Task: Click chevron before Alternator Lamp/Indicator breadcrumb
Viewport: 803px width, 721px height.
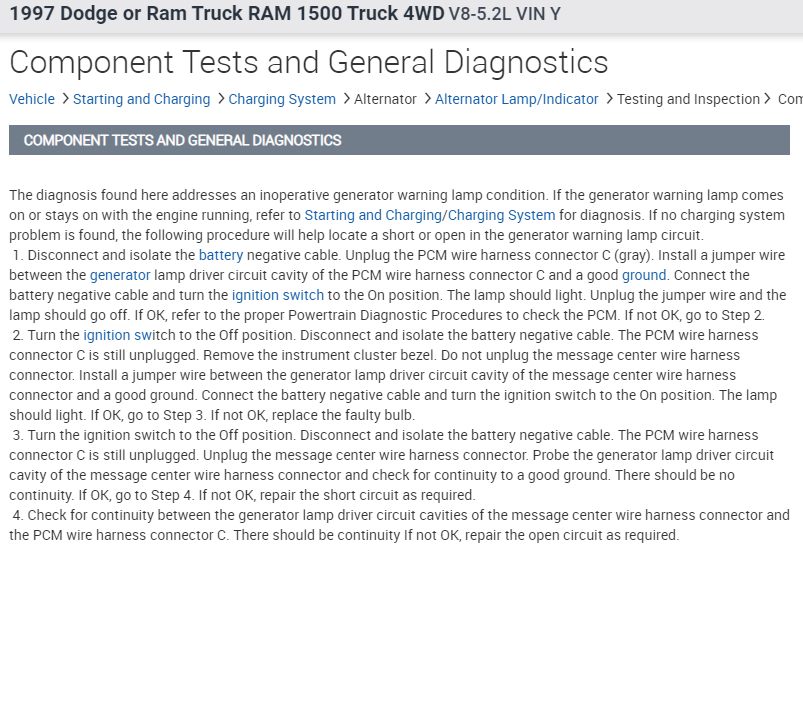Action: tap(426, 99)
